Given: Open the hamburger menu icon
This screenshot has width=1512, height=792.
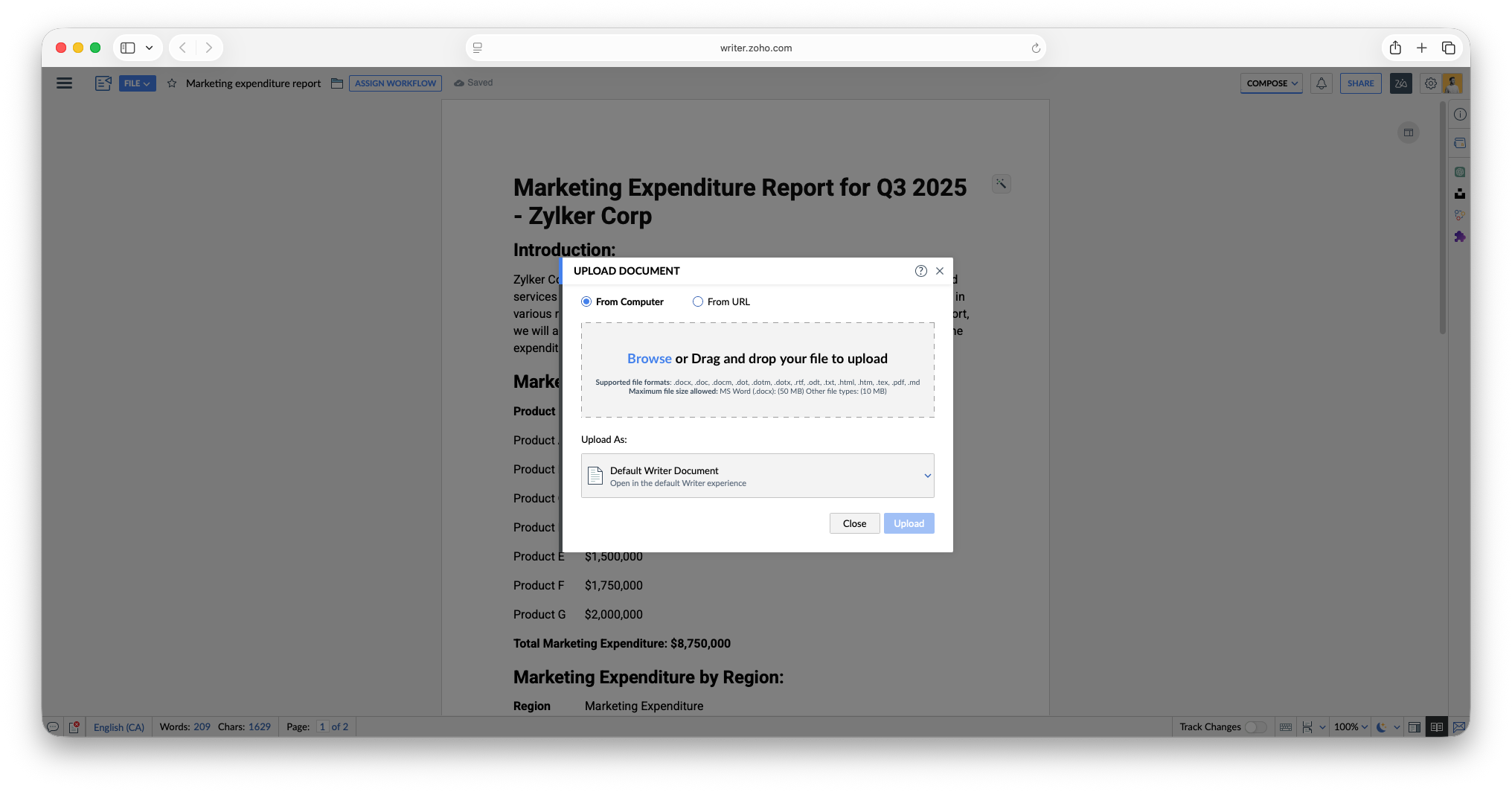Looking at the screenshot, I should [x=65, y=83].
